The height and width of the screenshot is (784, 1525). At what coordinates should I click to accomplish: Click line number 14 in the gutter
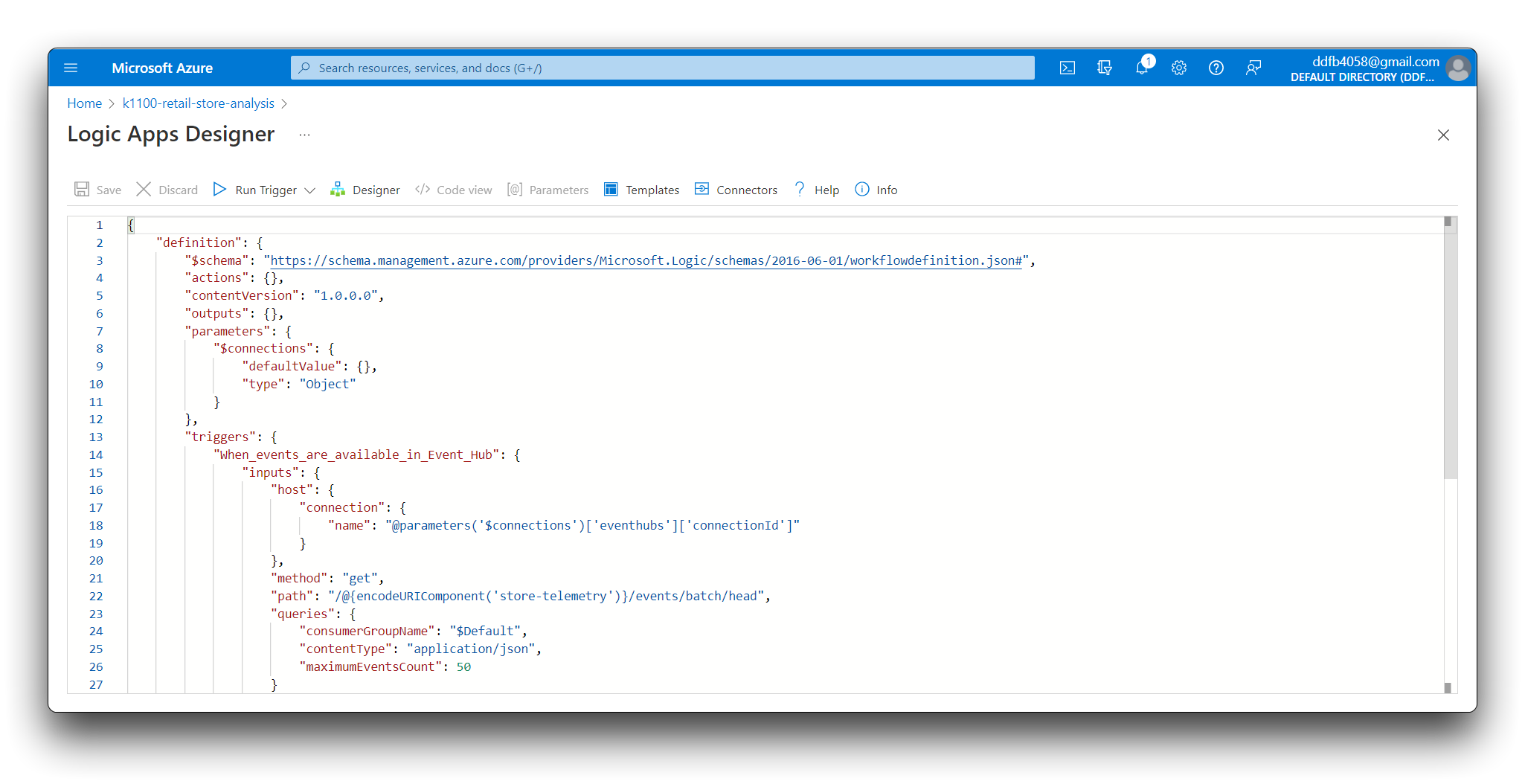coord(96,454)
